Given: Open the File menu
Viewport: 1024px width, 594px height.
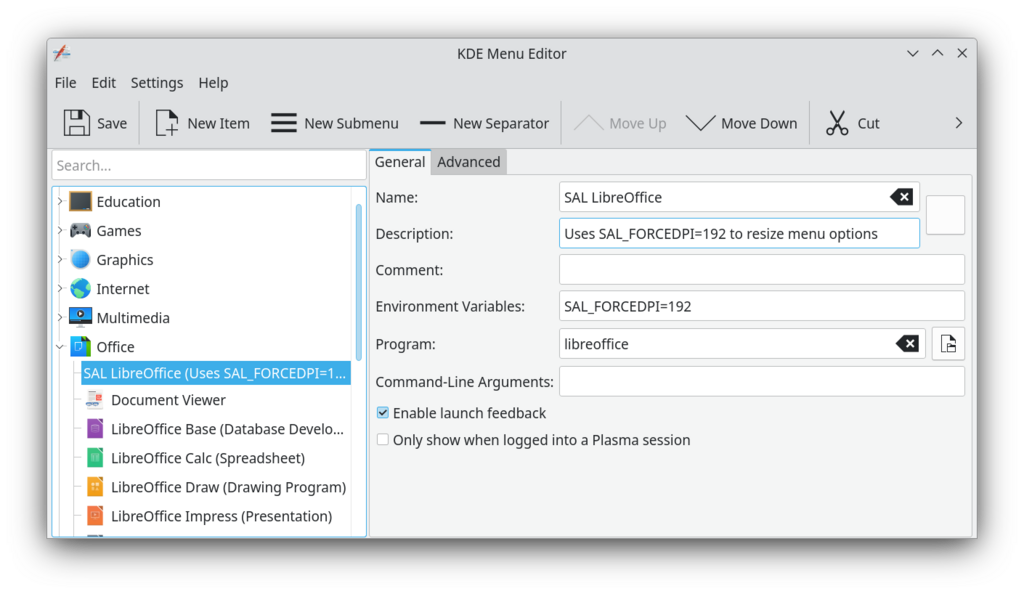Looking at the screenshot, I should click(x=65, y=83).
